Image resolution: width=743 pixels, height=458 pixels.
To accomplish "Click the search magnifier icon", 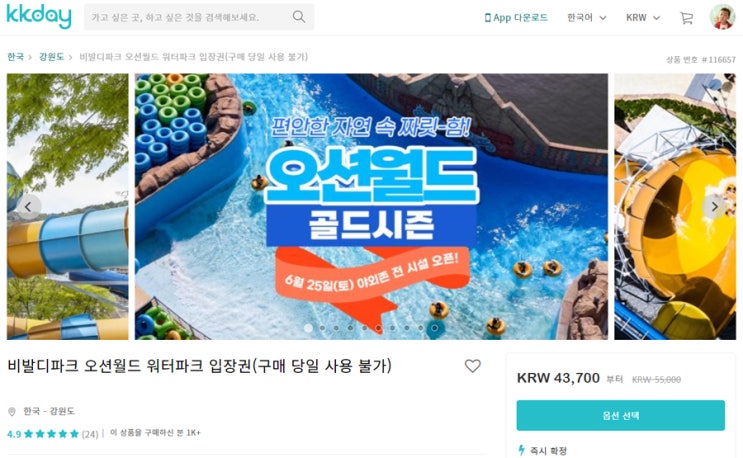I will pos(299,17).
